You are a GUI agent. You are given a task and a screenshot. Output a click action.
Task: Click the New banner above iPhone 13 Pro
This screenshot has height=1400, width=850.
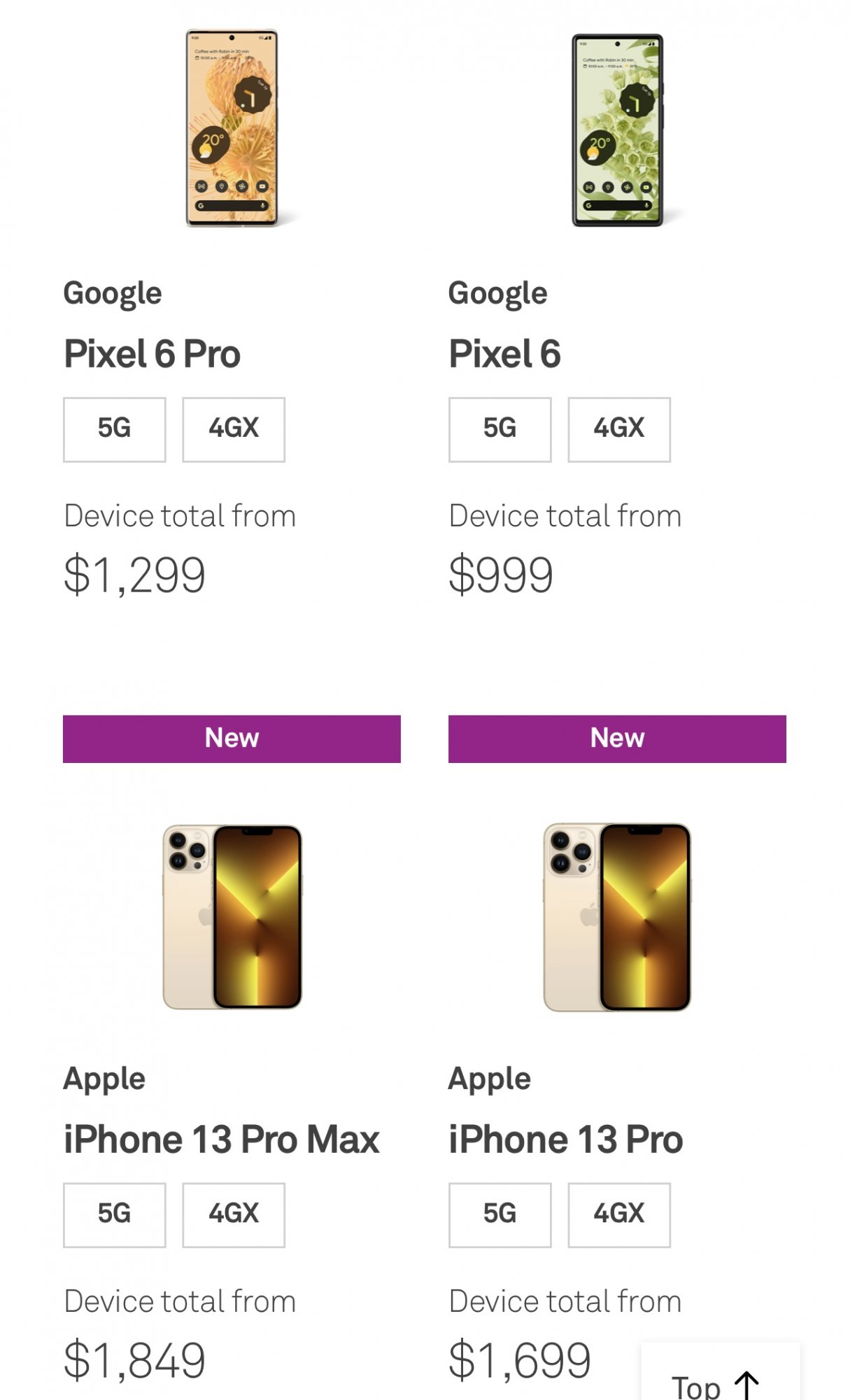617,738
